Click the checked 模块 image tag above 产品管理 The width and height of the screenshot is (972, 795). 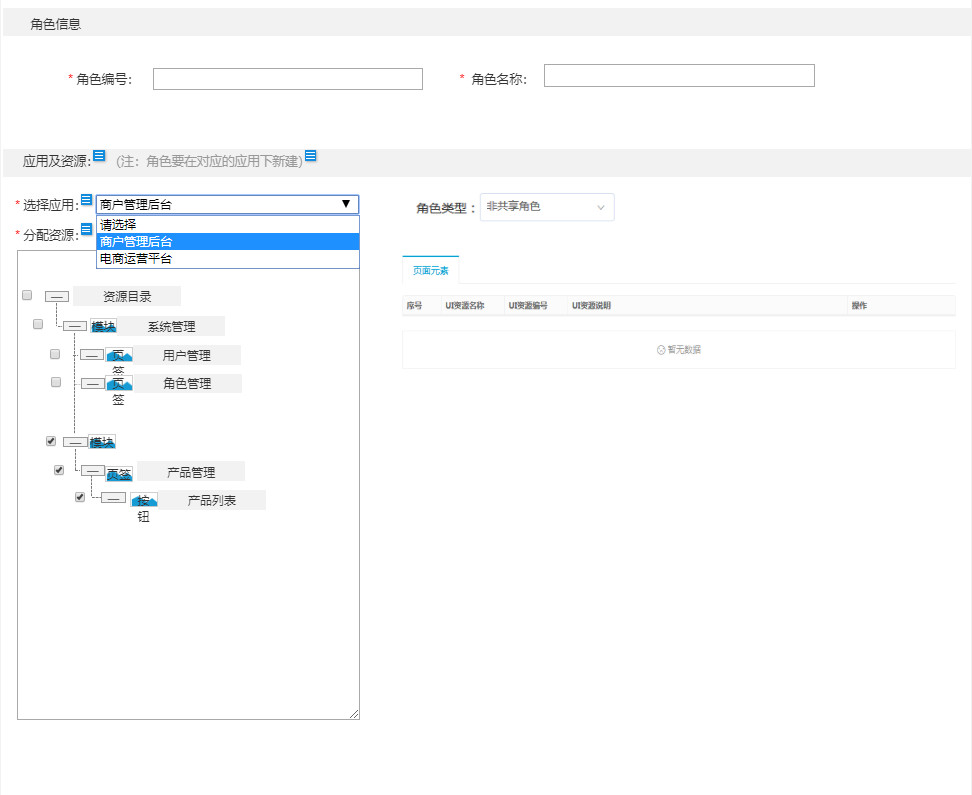click(102, 442)
